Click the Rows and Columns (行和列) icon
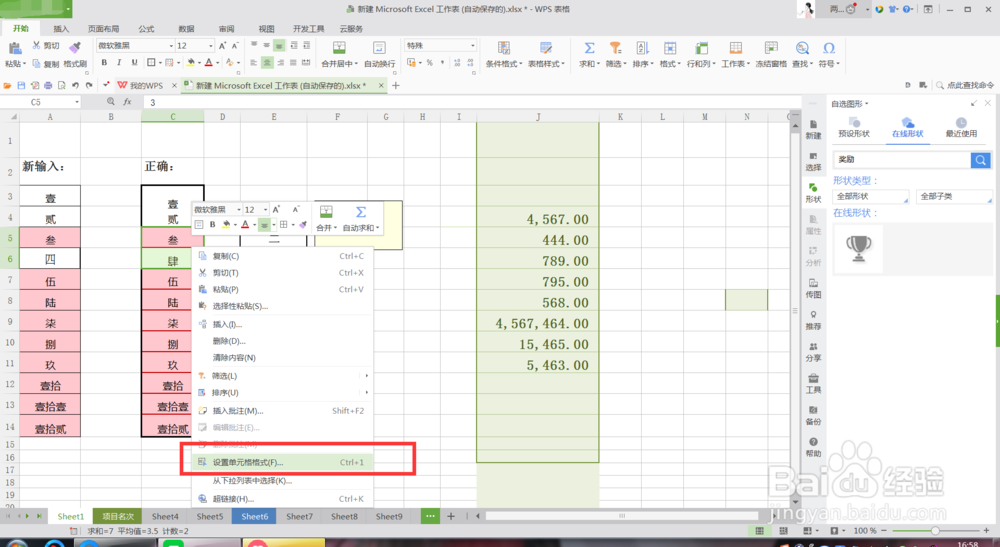 pyautogui.click(x=702, y=48)
